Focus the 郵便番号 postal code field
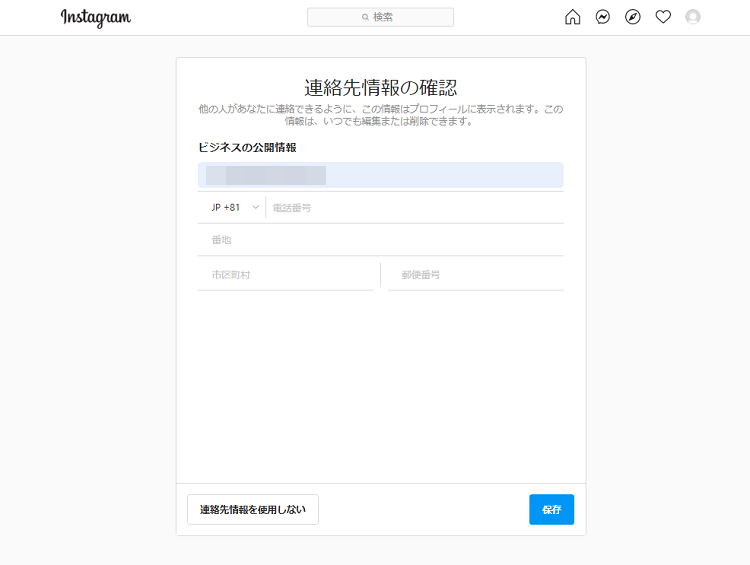Screen dimensions: 750x565 (x=475, y=275)
